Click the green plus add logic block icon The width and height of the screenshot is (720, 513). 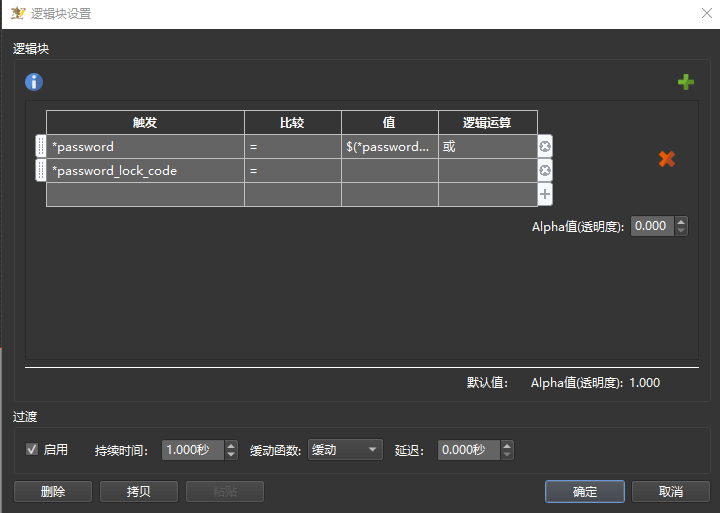[x=685, y=82]
